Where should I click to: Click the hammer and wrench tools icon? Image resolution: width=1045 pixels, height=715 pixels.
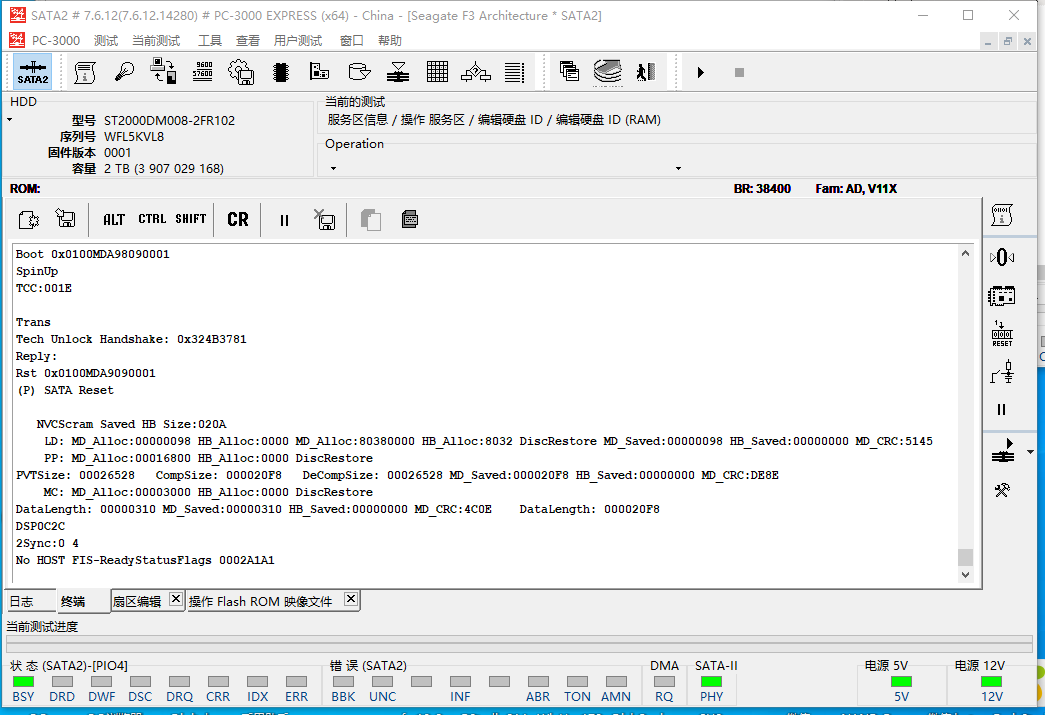(x=1002, y=490)
